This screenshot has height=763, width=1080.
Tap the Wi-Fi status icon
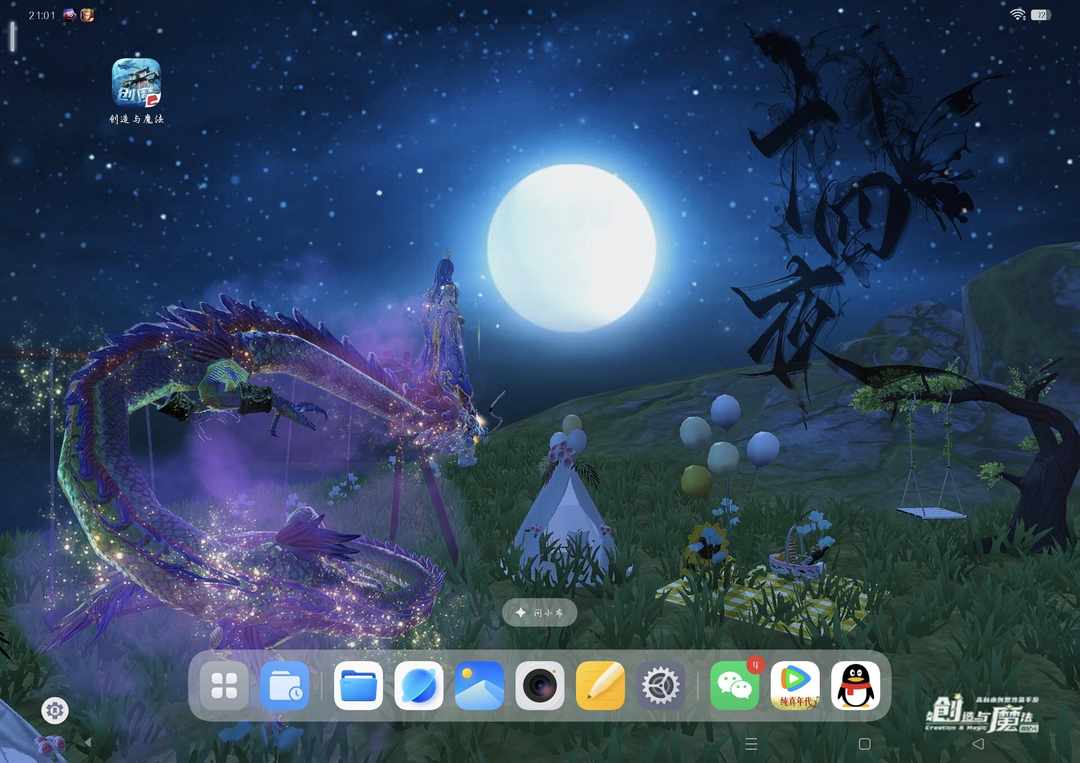pyautogui.click(x=1017, y=15)
